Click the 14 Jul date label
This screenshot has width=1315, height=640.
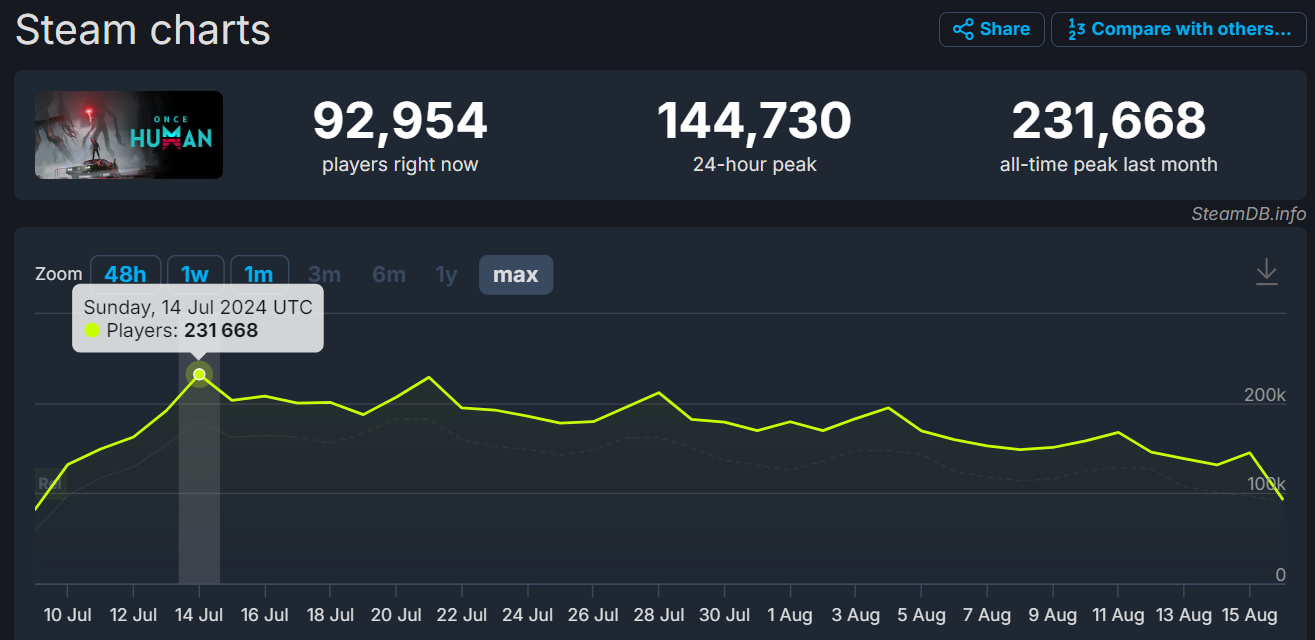pyautogui.click(x=199, y=614)
